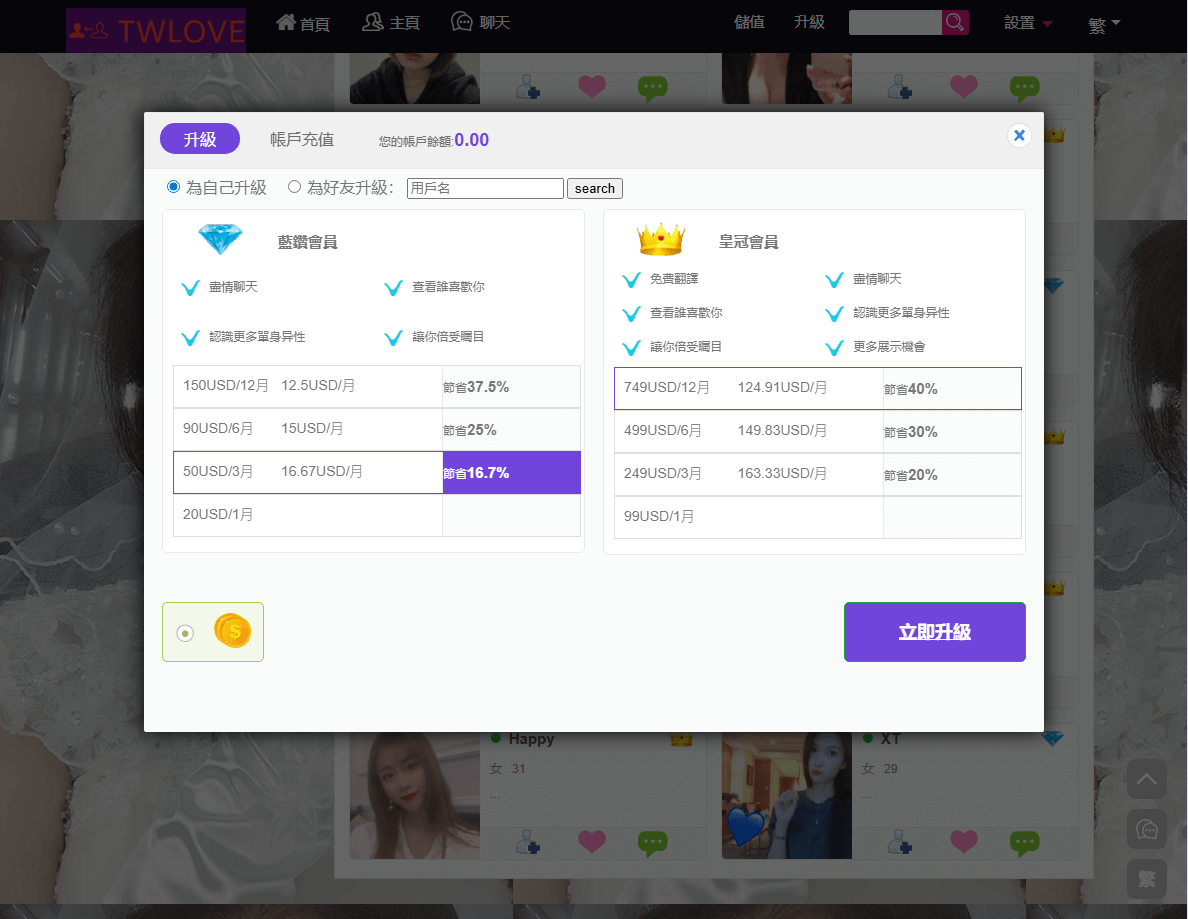Click chat icon on top left card
Viewport: 1188px width, 919px height.
click(652, 88)
